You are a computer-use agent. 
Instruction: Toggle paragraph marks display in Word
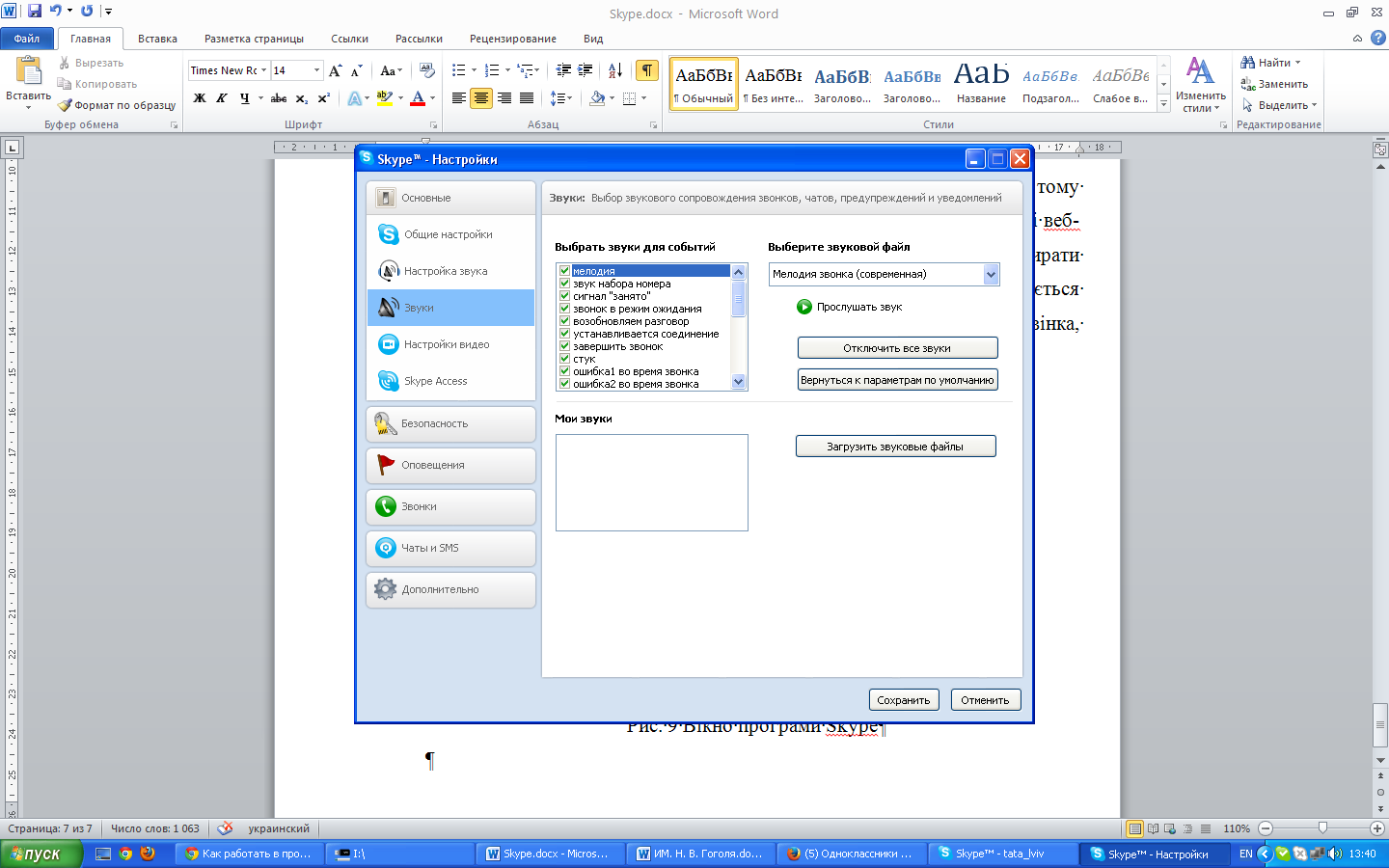[648, 70]
